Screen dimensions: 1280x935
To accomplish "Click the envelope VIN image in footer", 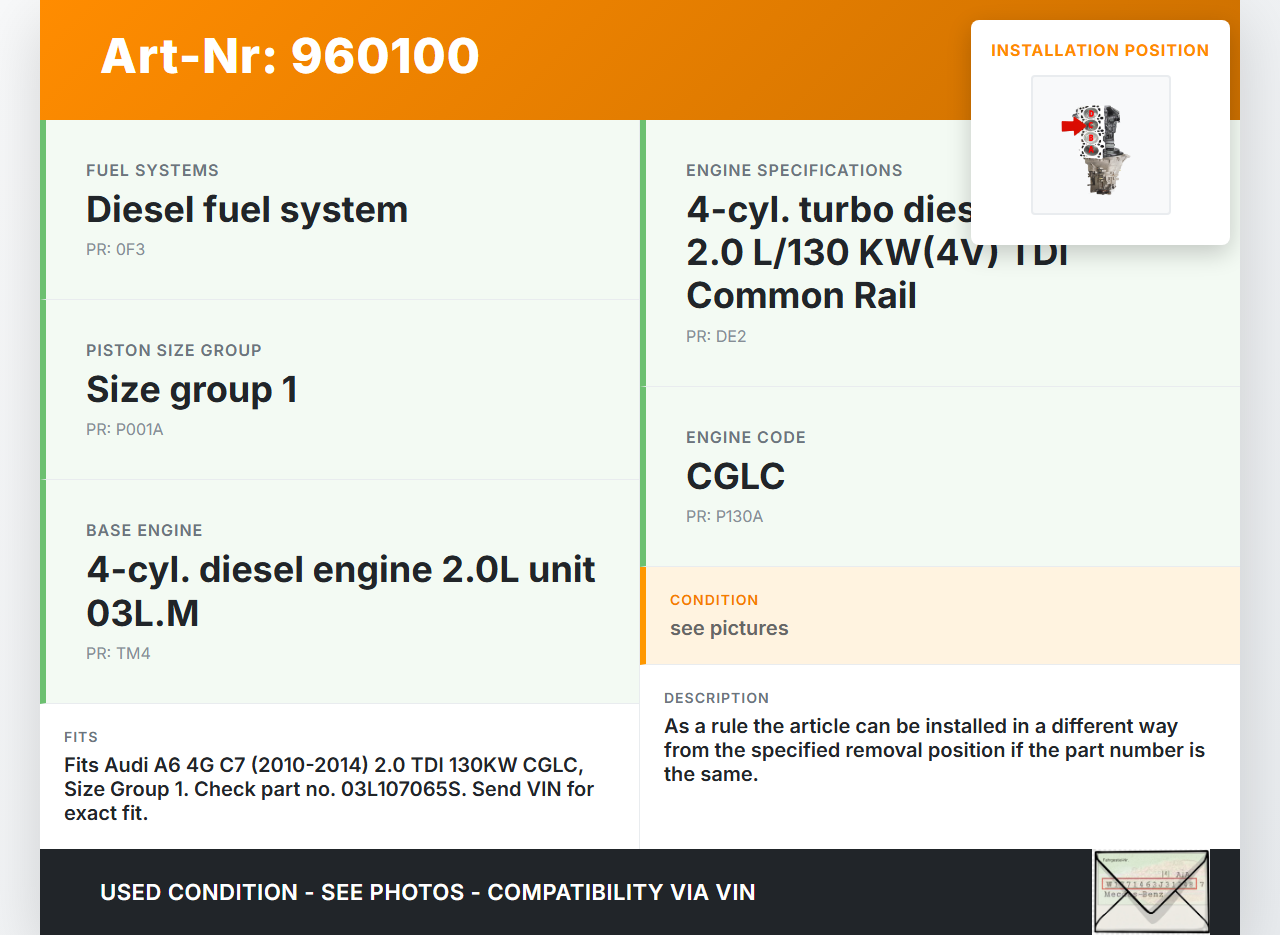I will coord(1151,892).
